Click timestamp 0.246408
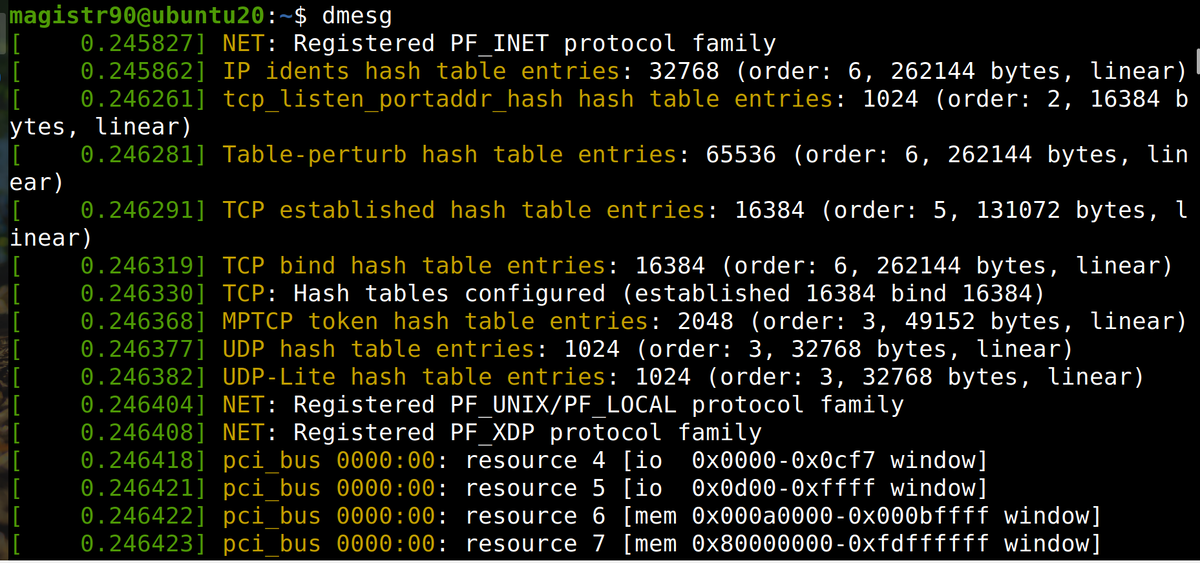The image size is (1200, 563). [136, 434]
